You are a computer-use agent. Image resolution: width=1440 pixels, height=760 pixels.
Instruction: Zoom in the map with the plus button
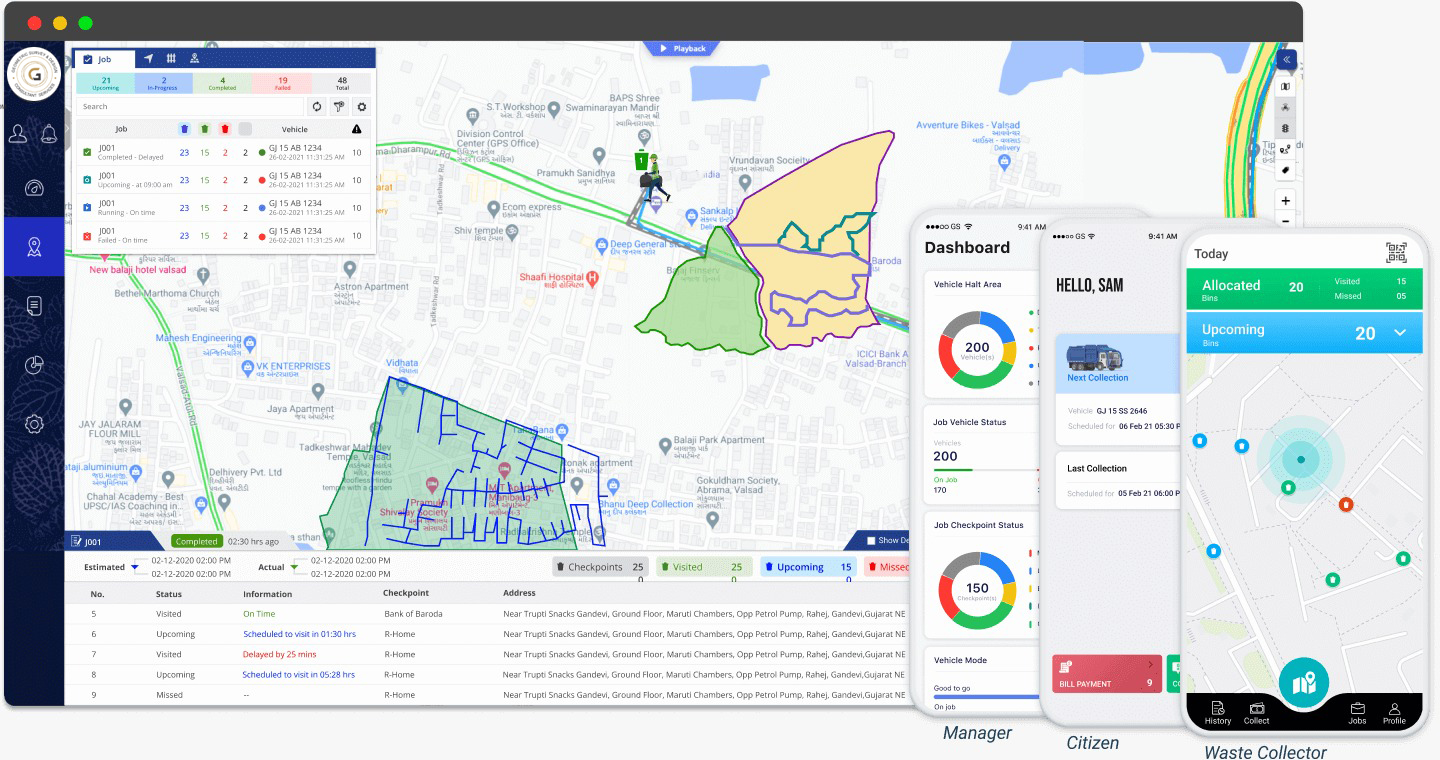[x=1285, y=201]
